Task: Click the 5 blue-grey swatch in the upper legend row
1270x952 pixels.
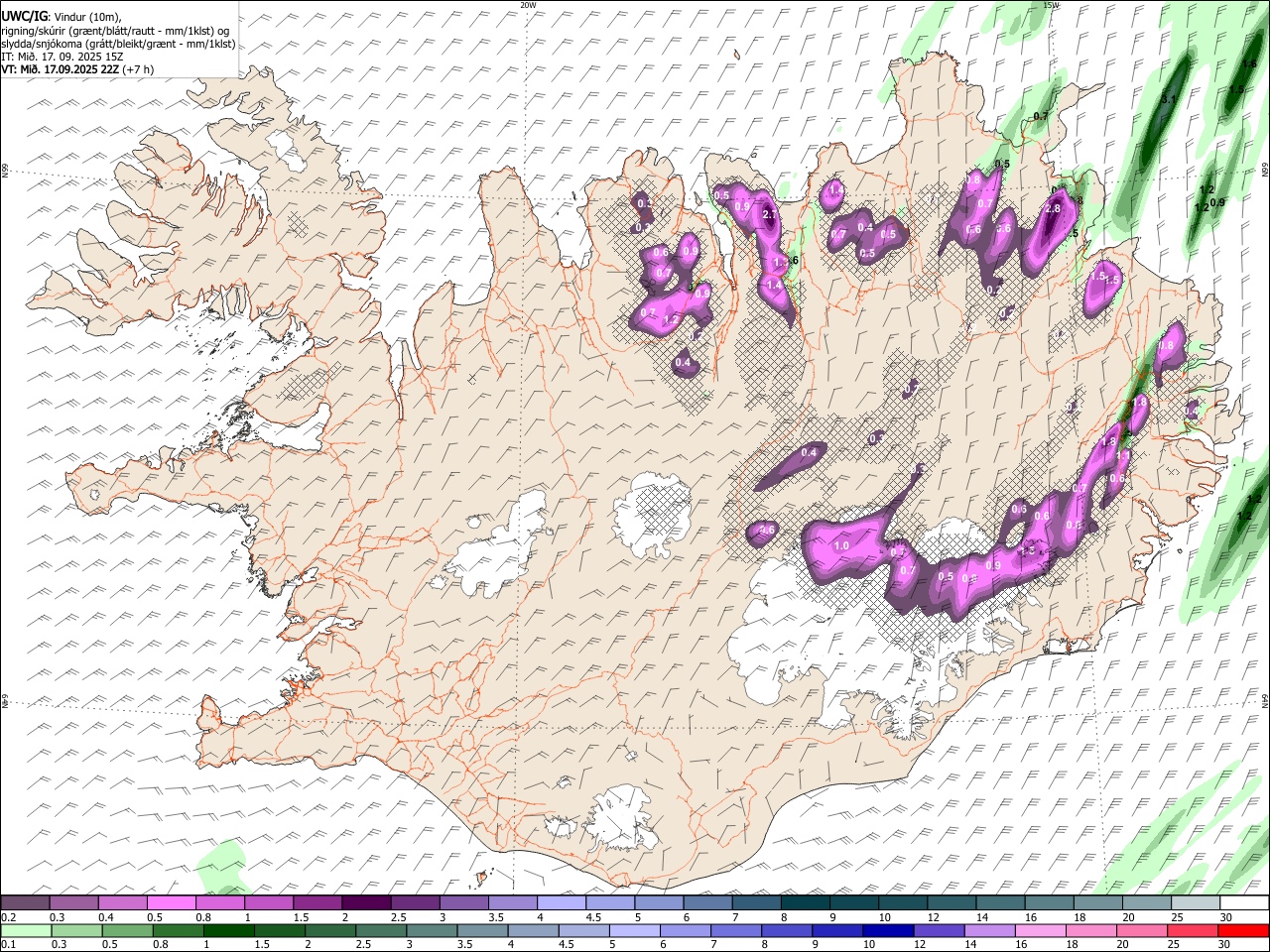Action: 659,902
